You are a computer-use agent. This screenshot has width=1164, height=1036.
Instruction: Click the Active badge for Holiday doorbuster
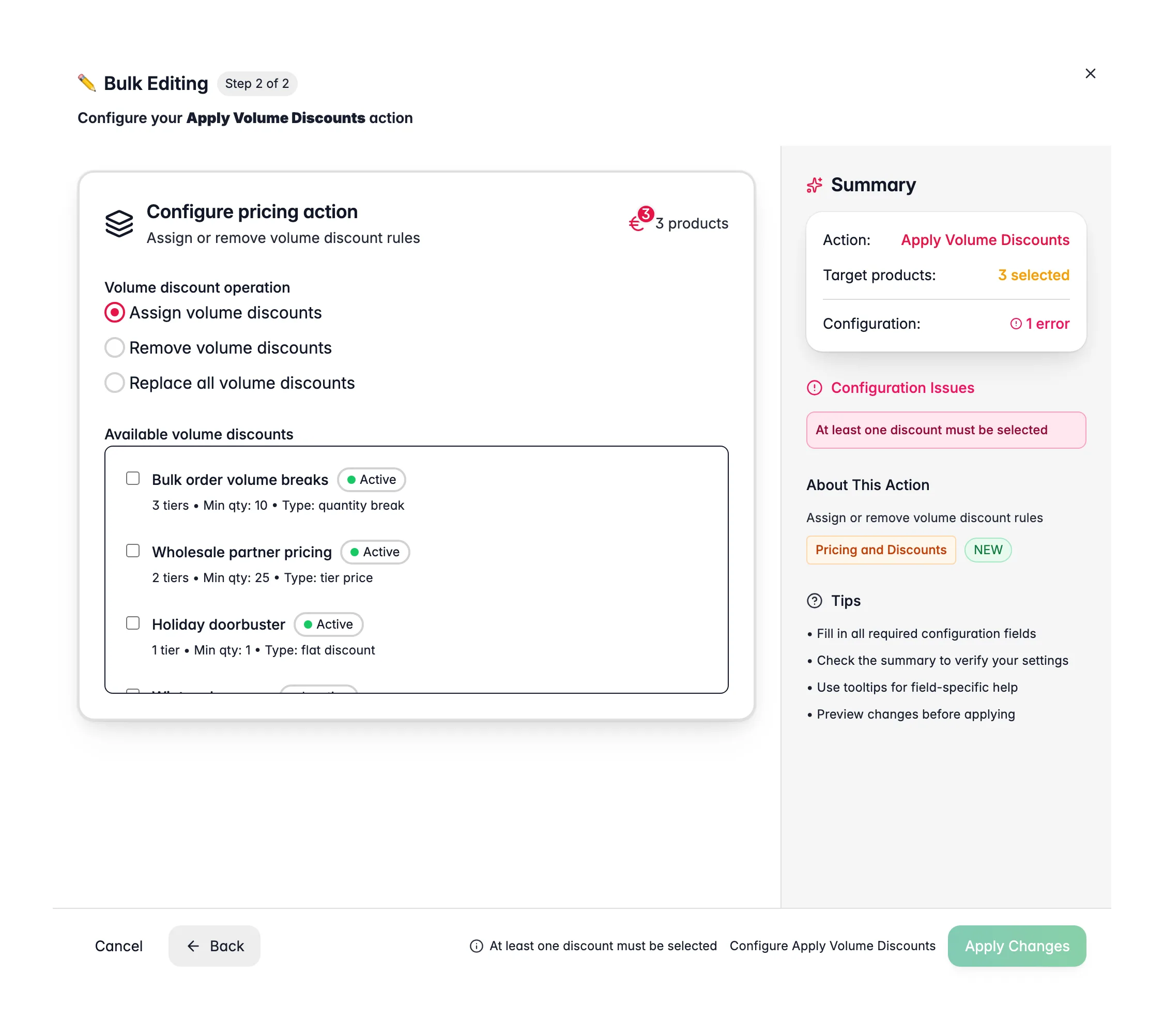tap(328, 624)
